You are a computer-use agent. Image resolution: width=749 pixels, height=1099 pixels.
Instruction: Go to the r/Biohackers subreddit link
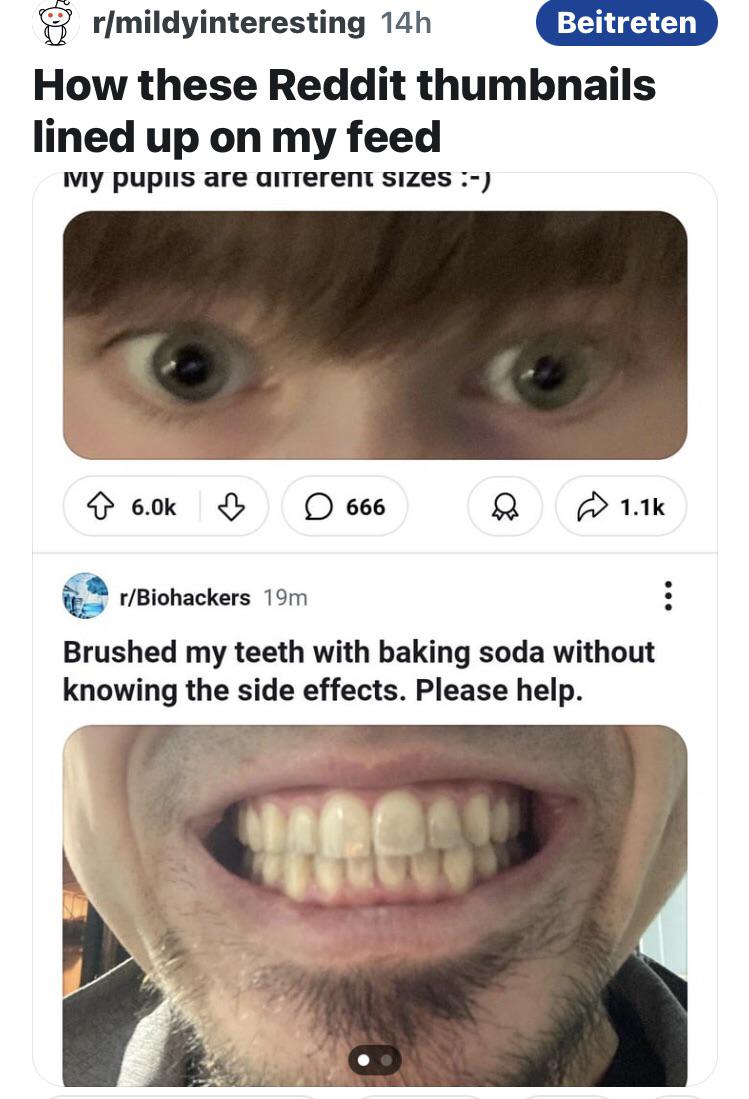click(184, 597)
